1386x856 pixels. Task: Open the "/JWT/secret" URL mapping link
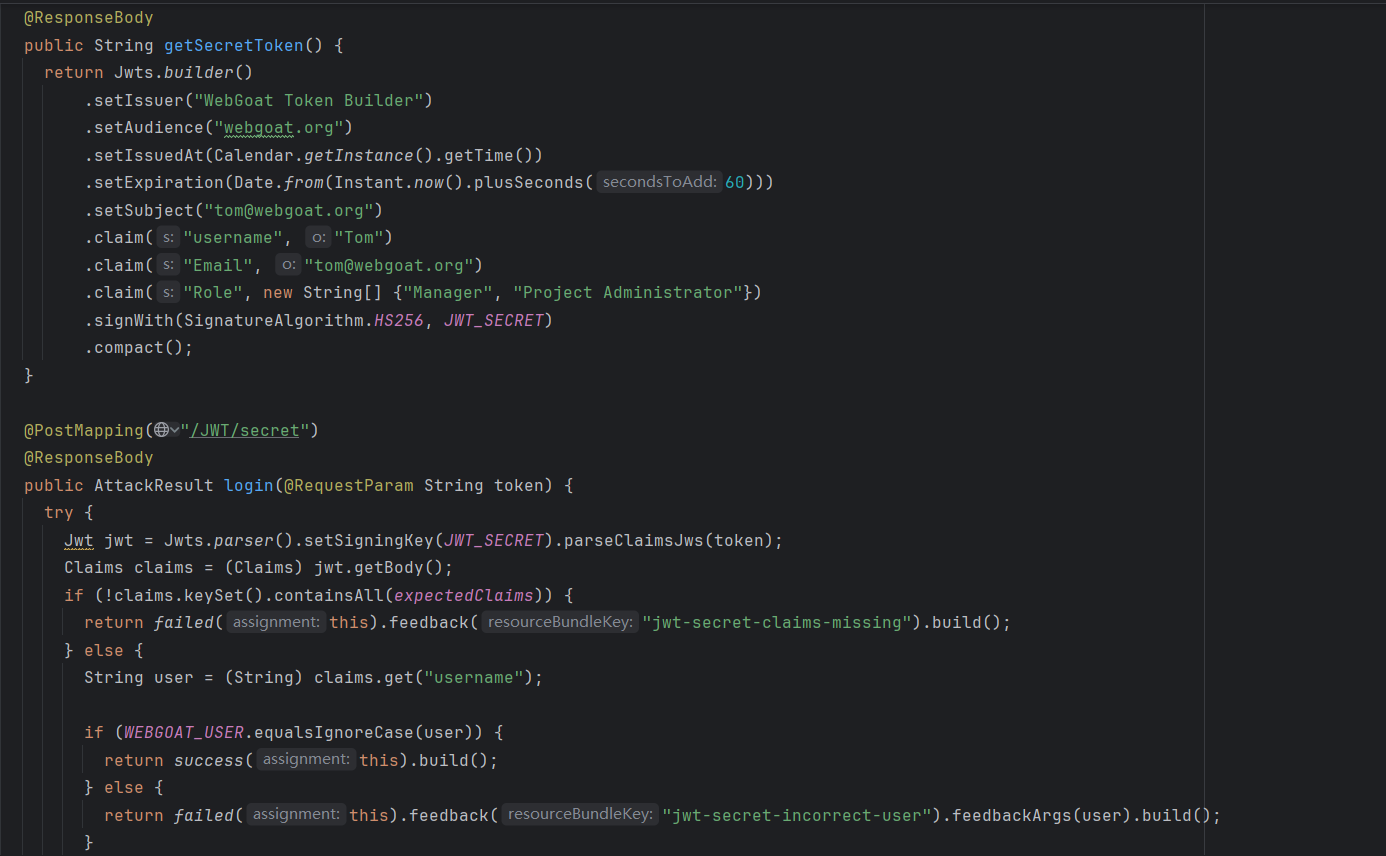[244, 430]
